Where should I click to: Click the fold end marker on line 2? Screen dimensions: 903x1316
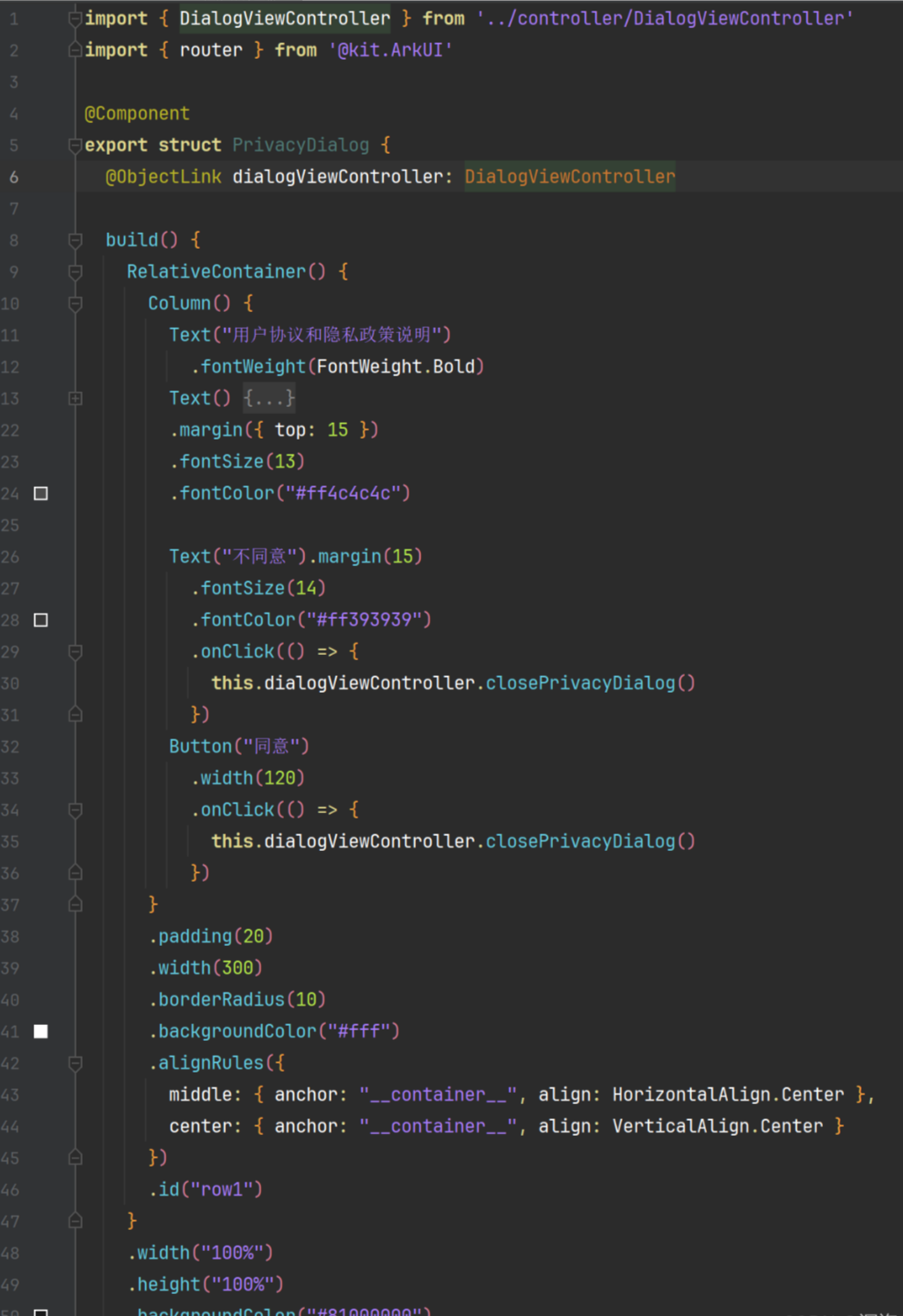coord(76,50)
